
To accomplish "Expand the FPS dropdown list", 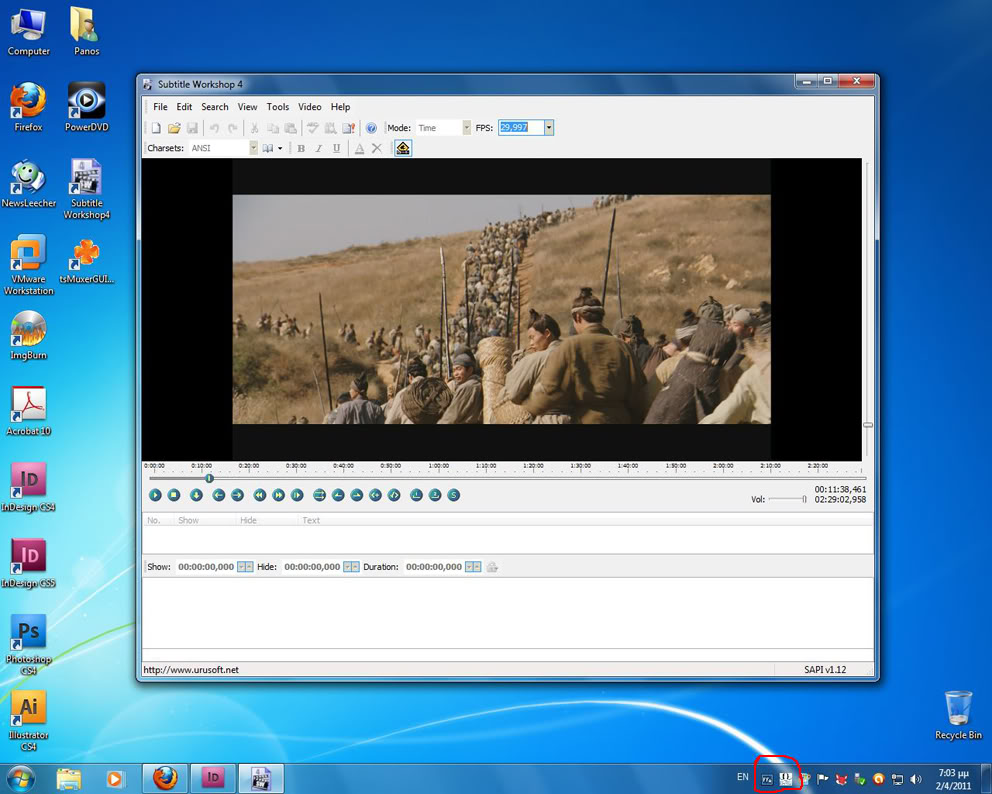I will point(548,128).
